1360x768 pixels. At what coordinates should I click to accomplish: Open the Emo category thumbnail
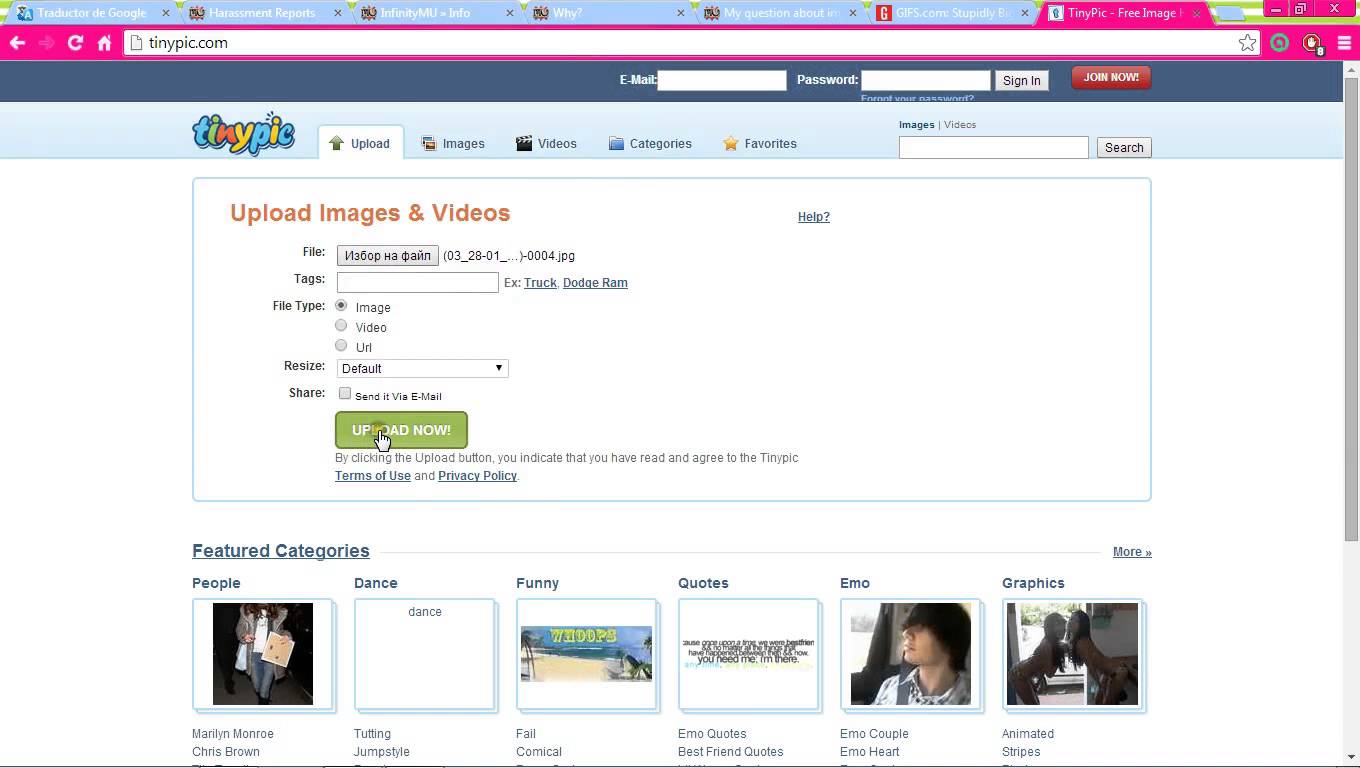[x=911, y=654]
